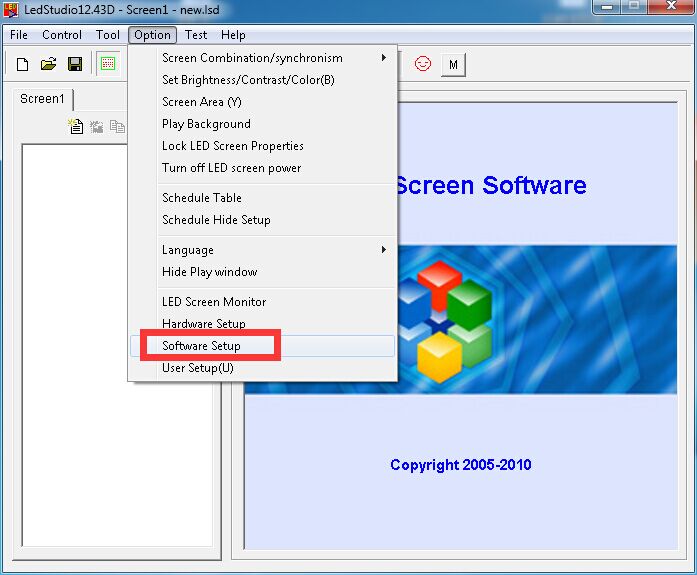Expand the Language submenu
This screenshot has height=575, width=697.
262,250
